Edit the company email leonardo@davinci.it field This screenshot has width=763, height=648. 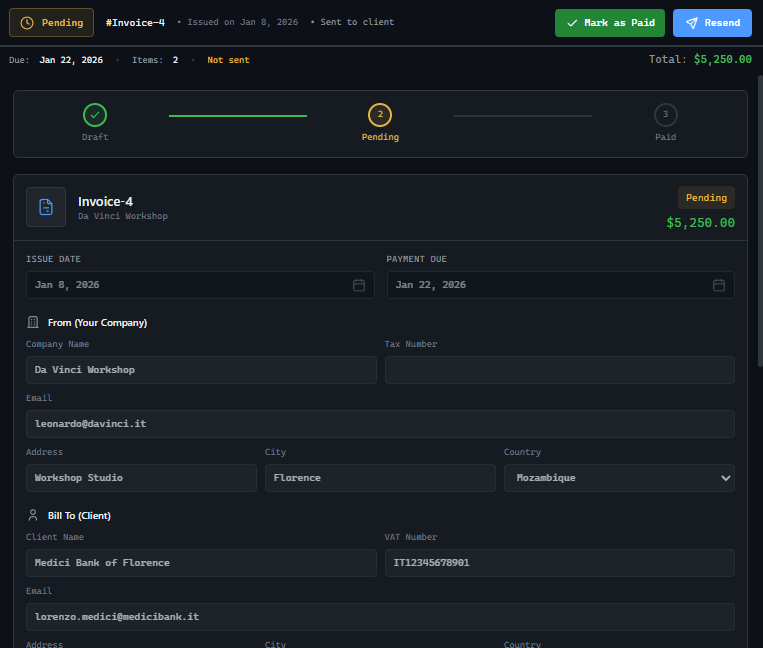[381, 424]
